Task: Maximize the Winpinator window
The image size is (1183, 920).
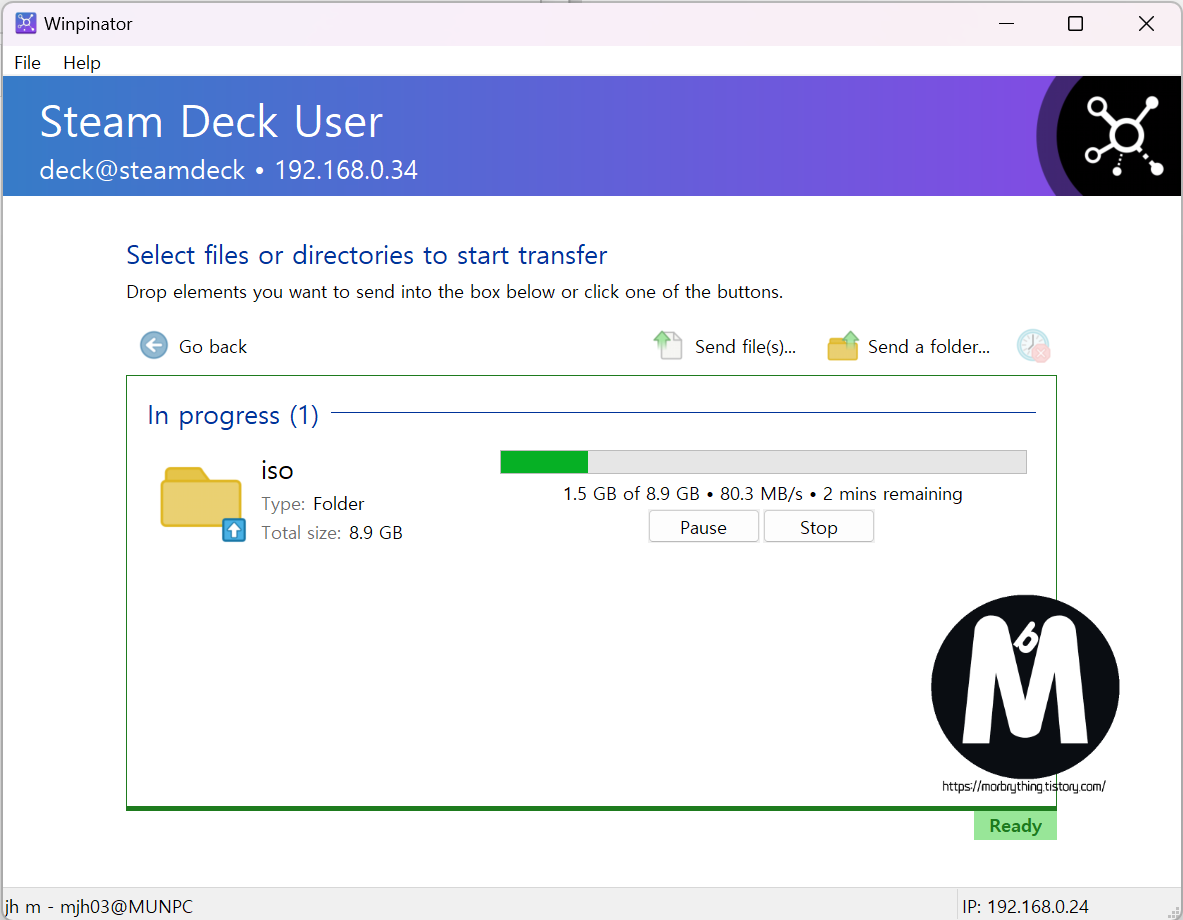Action: pos(1075,23)
